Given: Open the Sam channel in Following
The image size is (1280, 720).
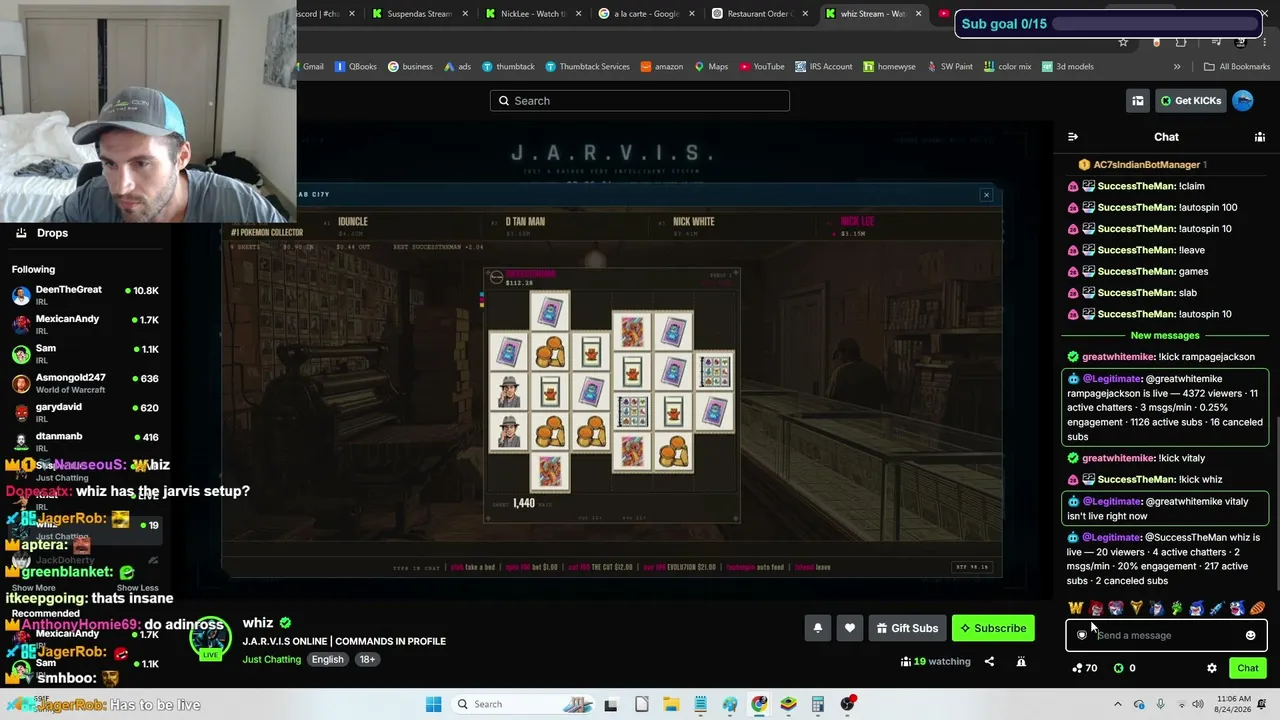Looking at the screenshot, I should (x=85, y=353).
